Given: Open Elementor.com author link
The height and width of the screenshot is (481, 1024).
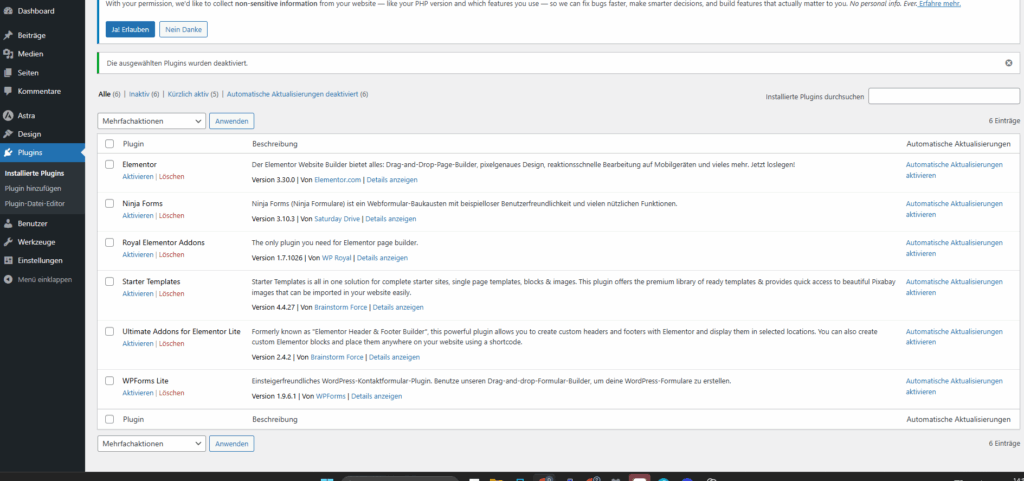Looking at the screenshot, I should coord(338,179).
